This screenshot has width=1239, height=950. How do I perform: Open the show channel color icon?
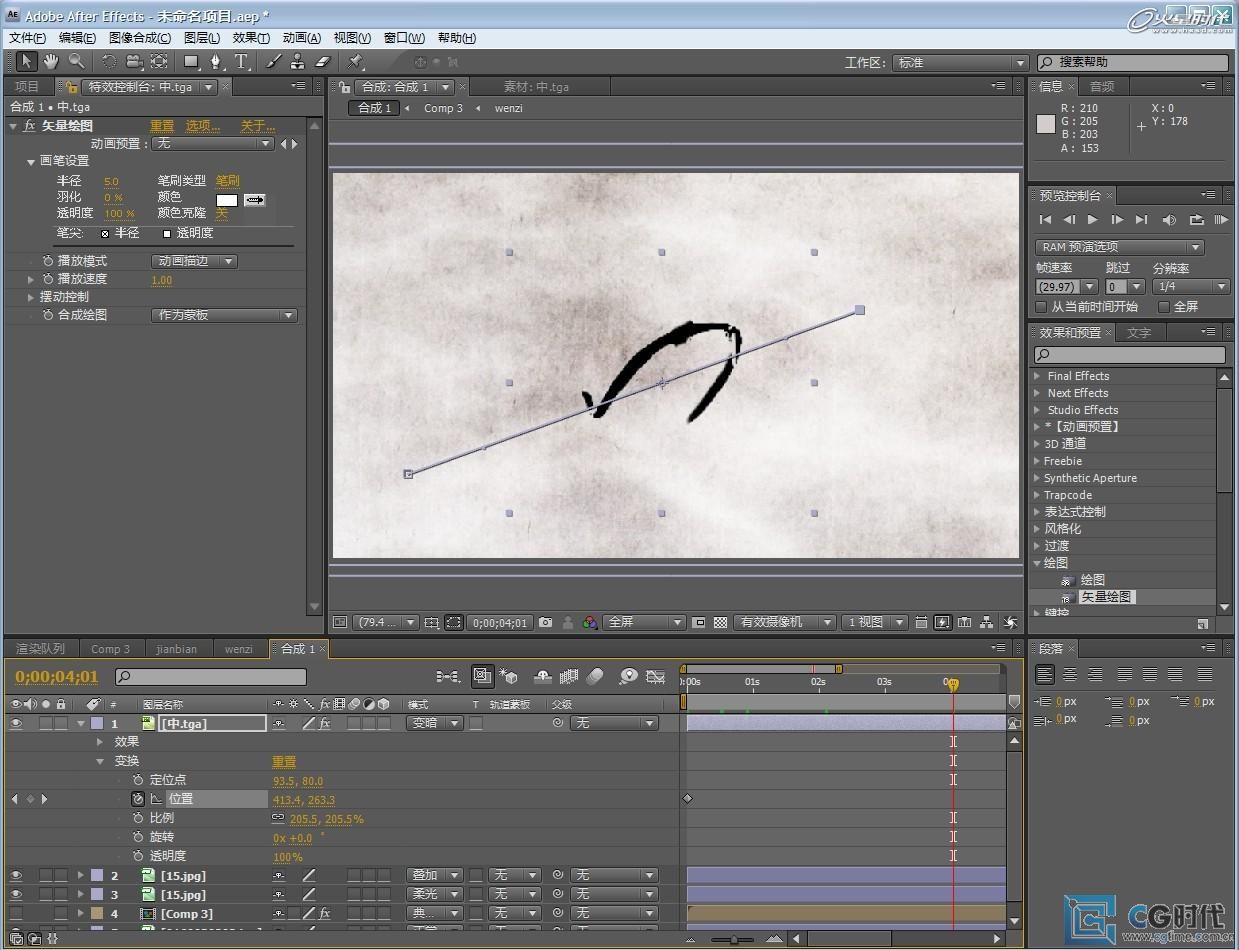590,622
